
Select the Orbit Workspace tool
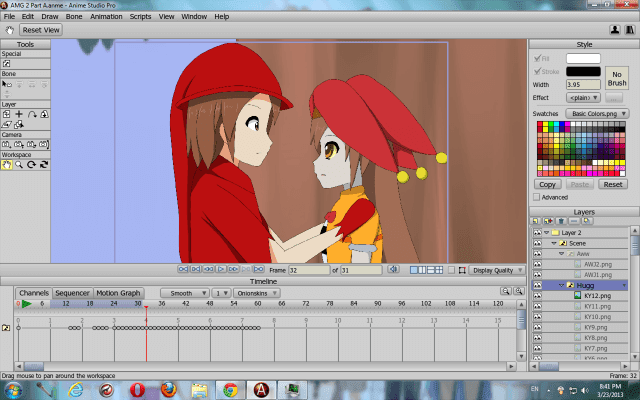(x=44, y=165)
